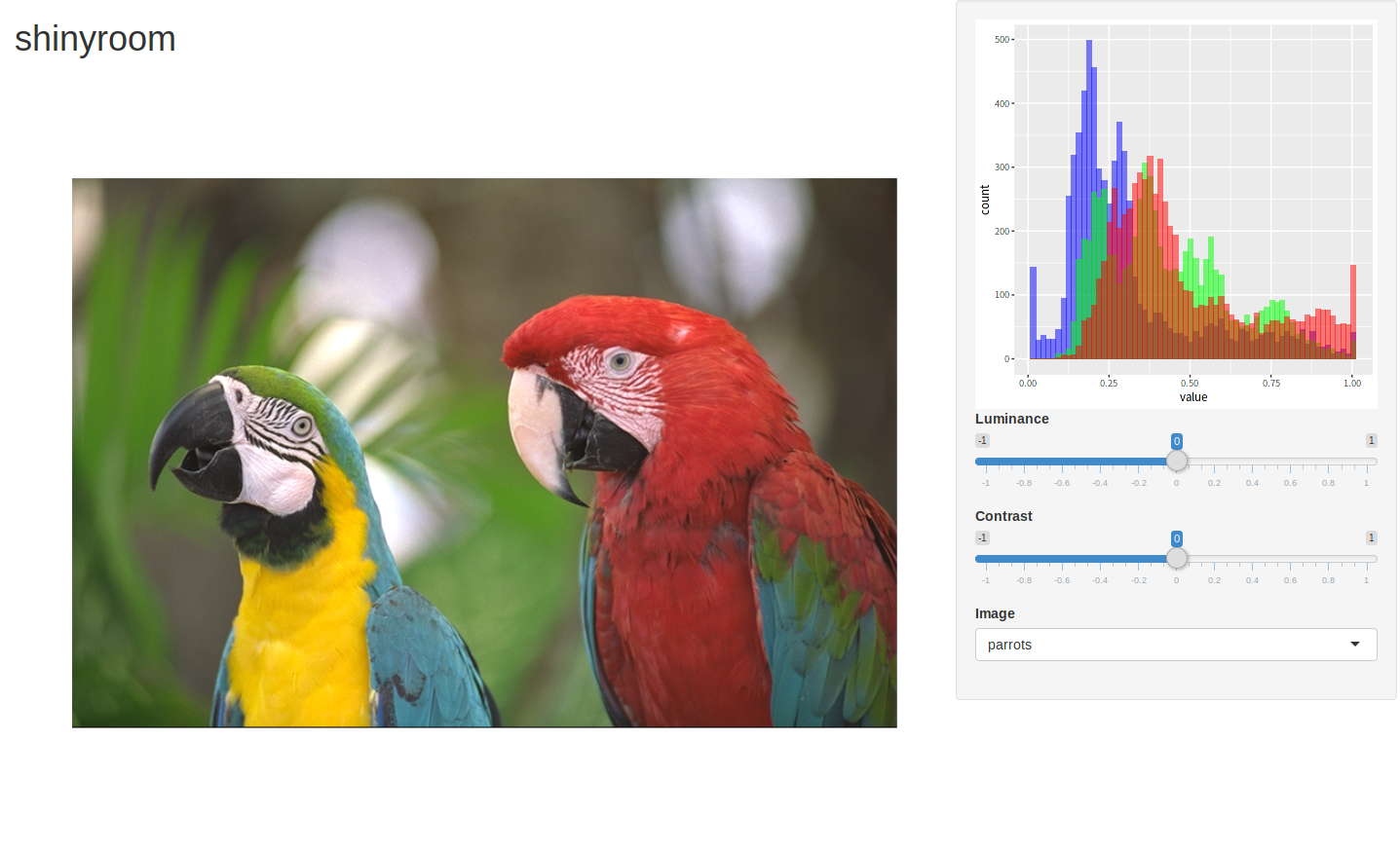This screenshot has height=851, width=1400.
Task: Click the tall red bar at value 1.00
Action: 1352,312
